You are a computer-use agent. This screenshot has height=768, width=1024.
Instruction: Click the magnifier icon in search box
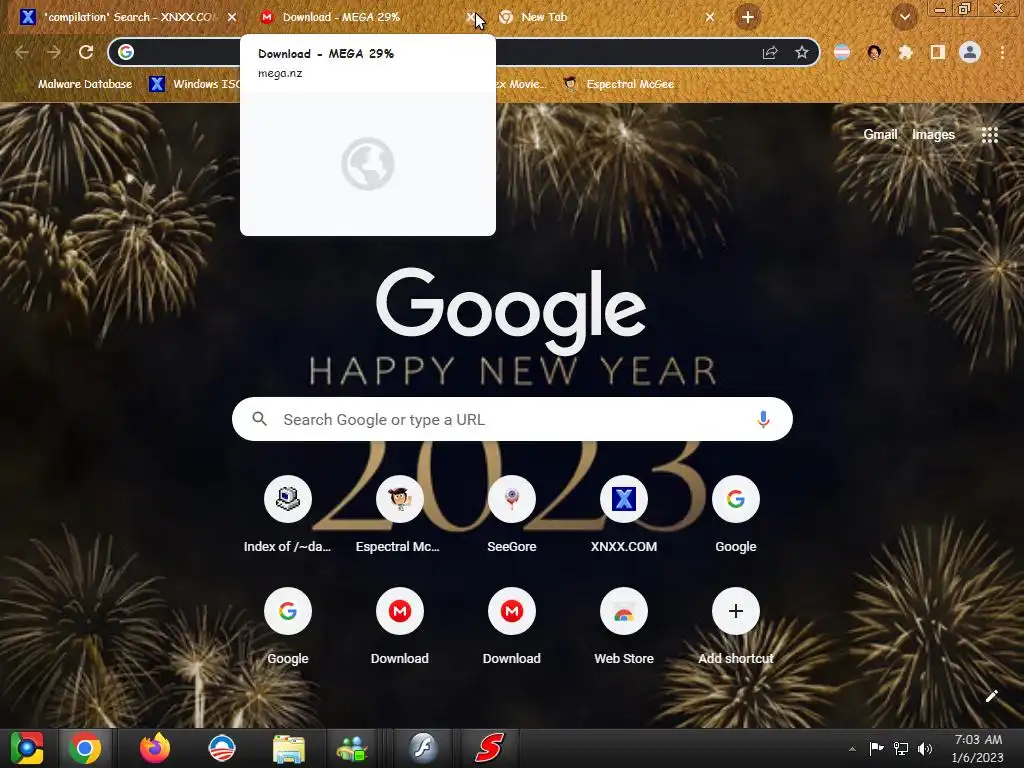(x=260, y=419)
